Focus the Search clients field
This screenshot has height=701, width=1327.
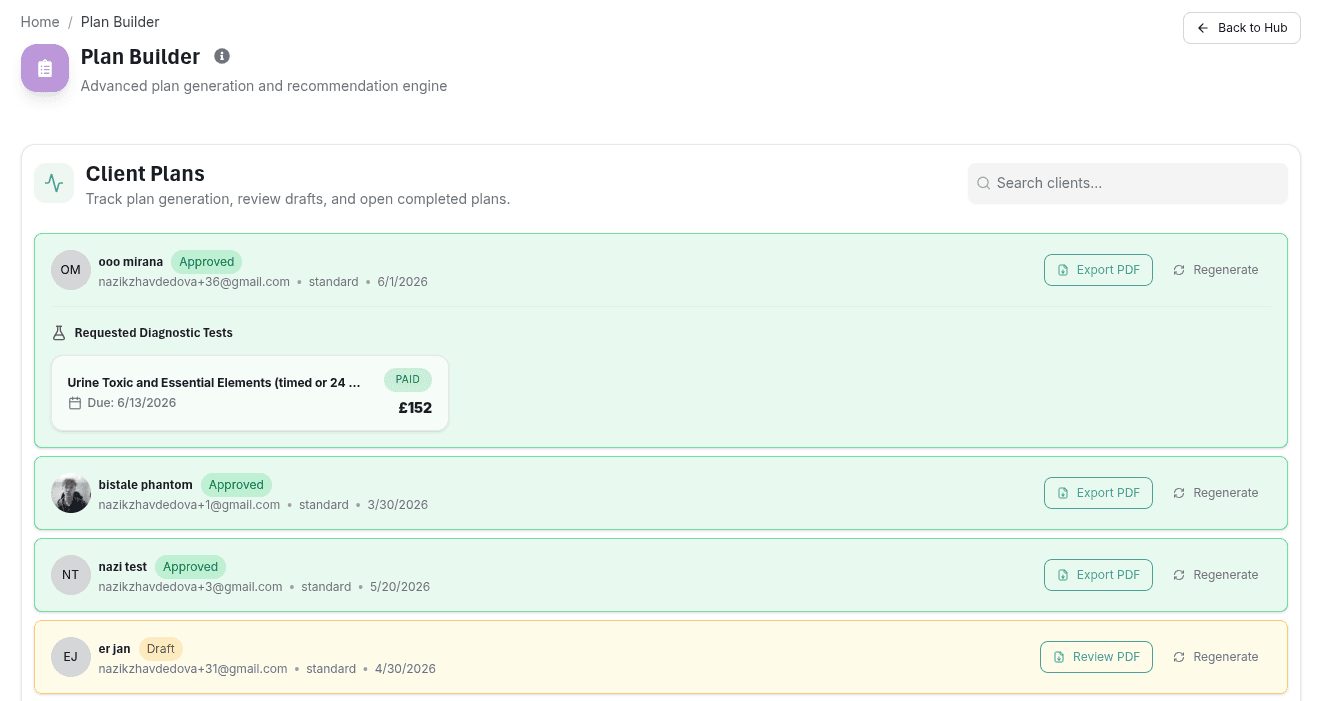(1128, 183)
